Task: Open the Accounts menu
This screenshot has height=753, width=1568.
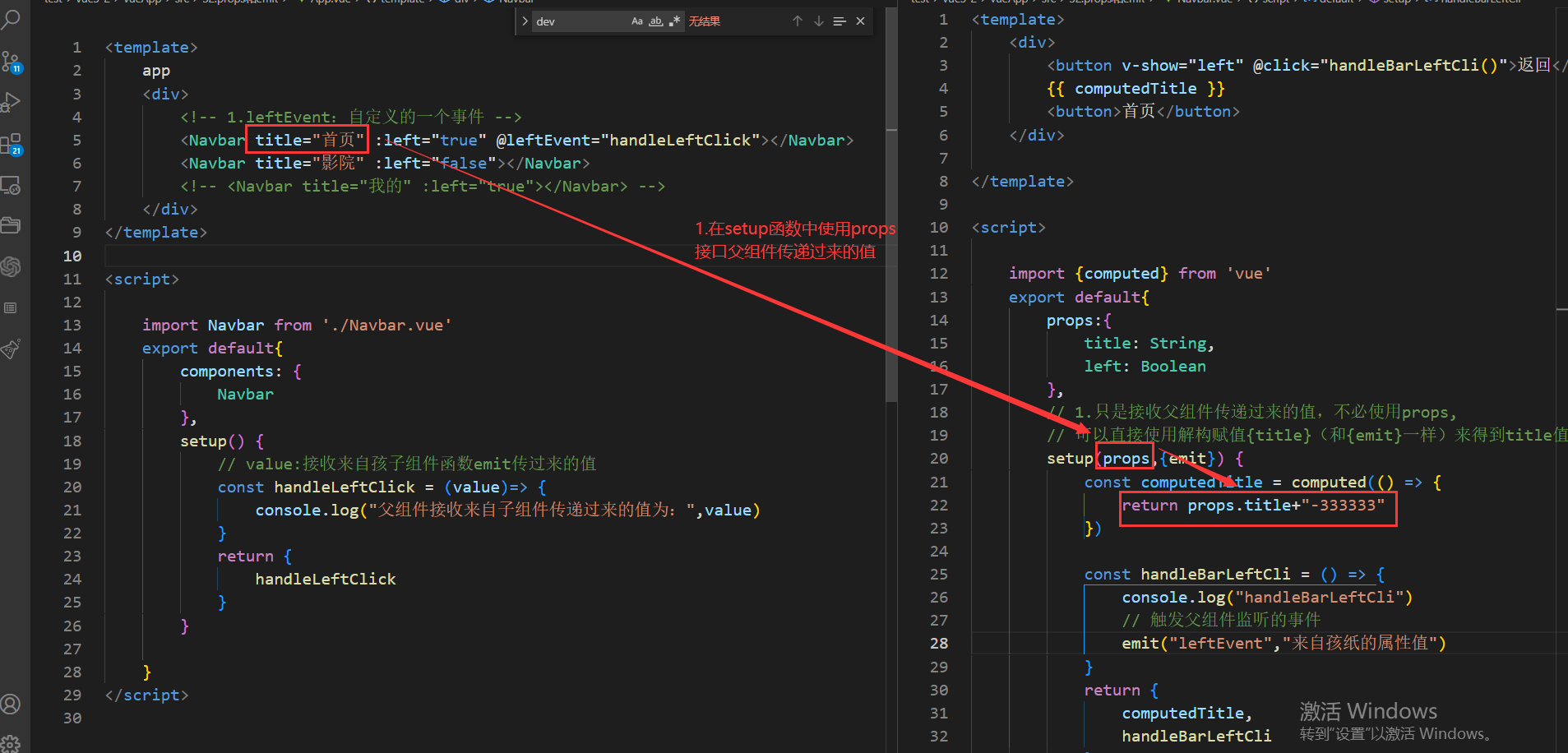Action: pyautogui.click(x=11, y=704)
